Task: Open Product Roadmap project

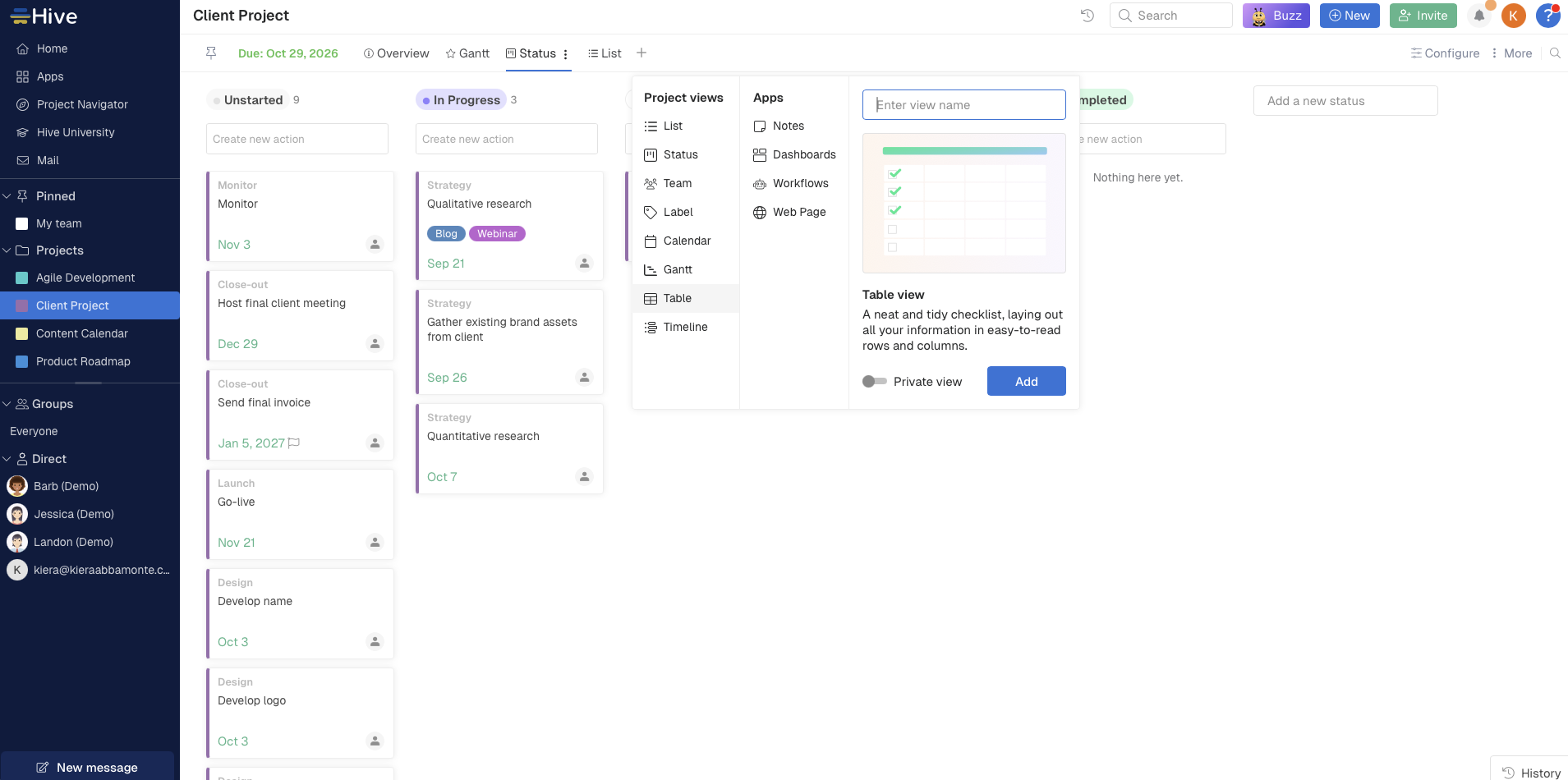Action: [90, 361]
